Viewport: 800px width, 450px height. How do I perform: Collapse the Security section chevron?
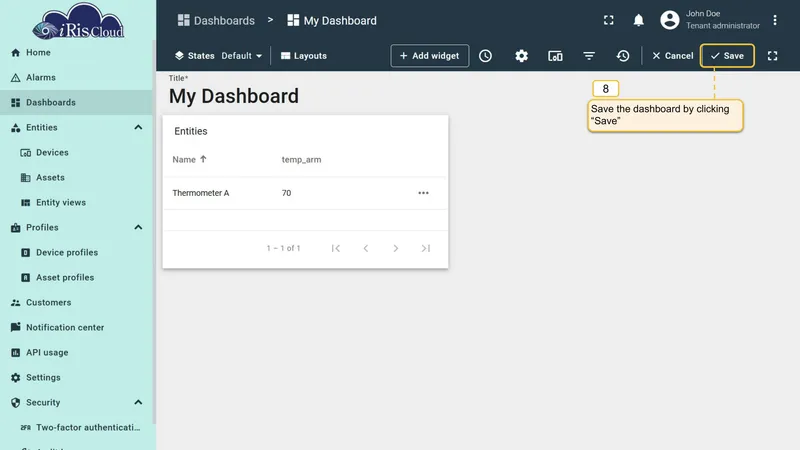pyautogui.click(x=138, y=403)
